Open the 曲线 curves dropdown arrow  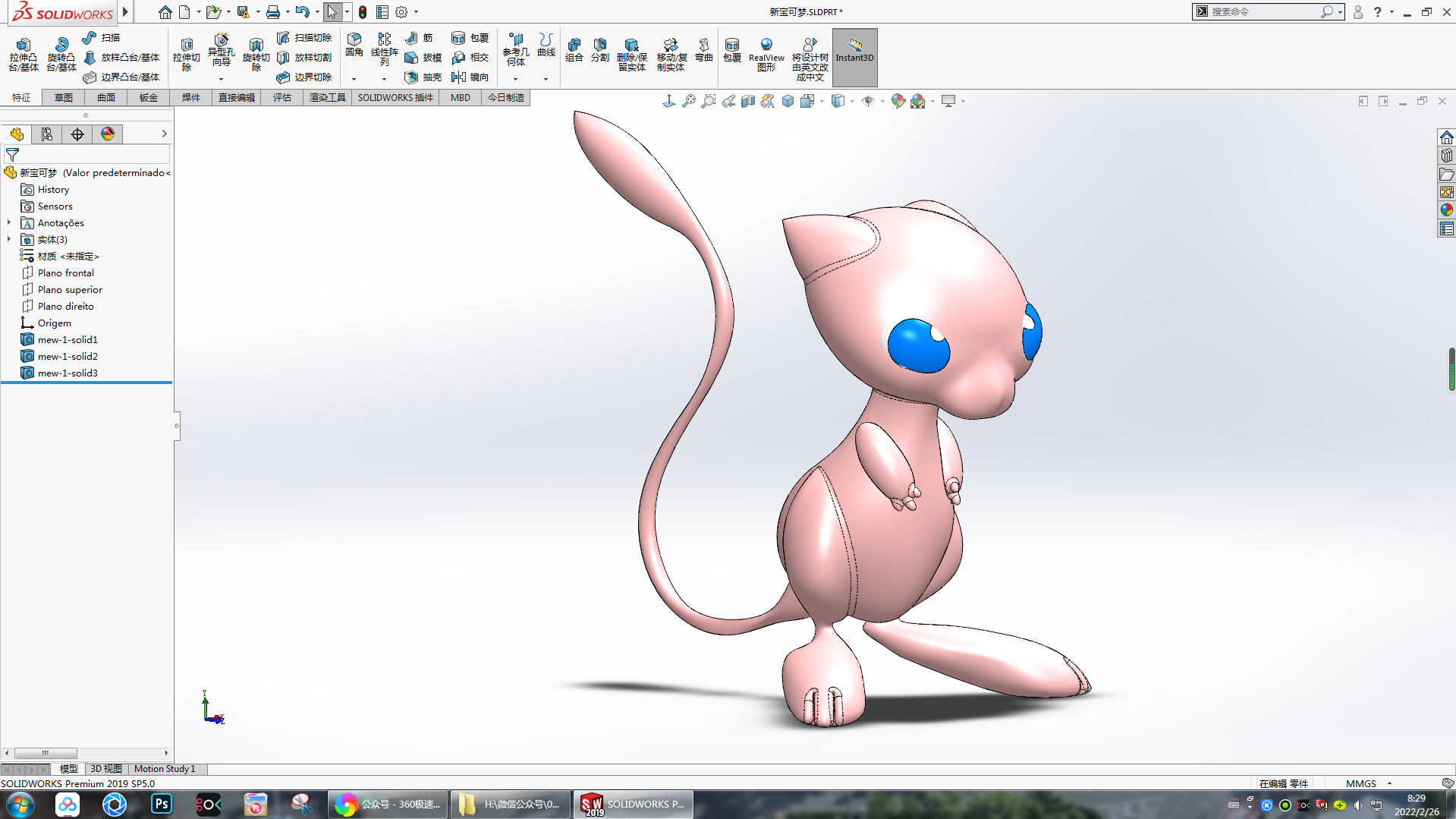click(x=546, y=79)
